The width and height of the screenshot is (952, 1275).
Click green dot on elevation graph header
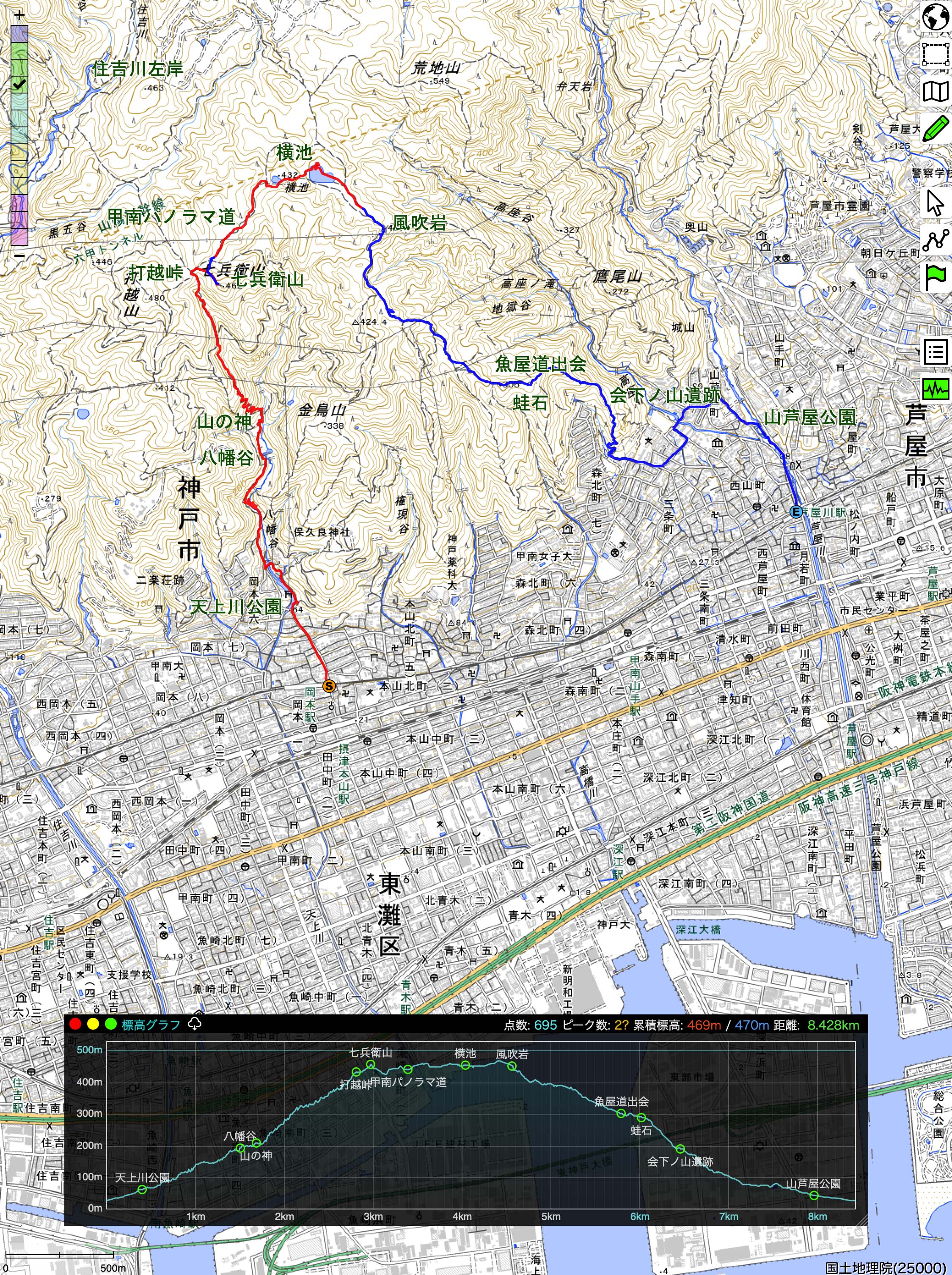[x=111, y=1025]
